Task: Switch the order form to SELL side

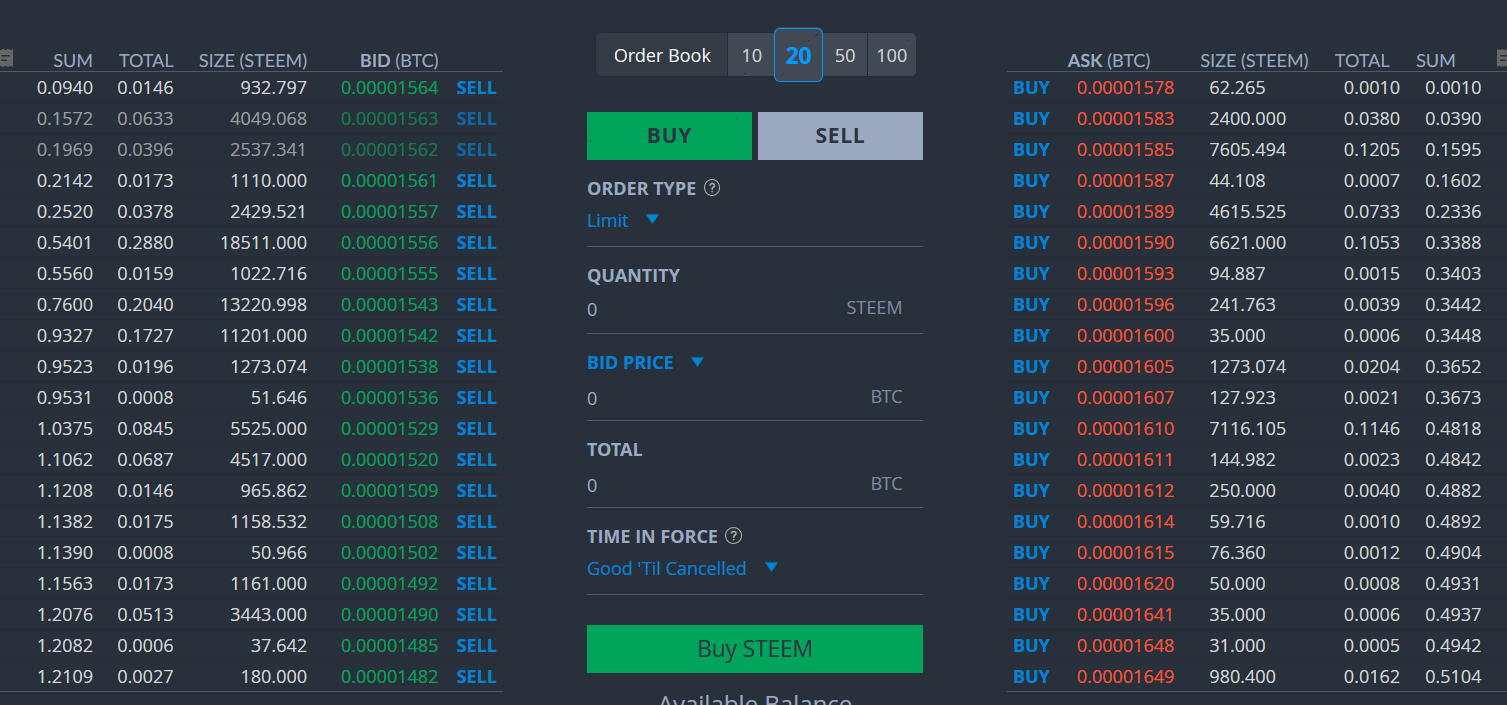Action: click(x=840, y=136)
